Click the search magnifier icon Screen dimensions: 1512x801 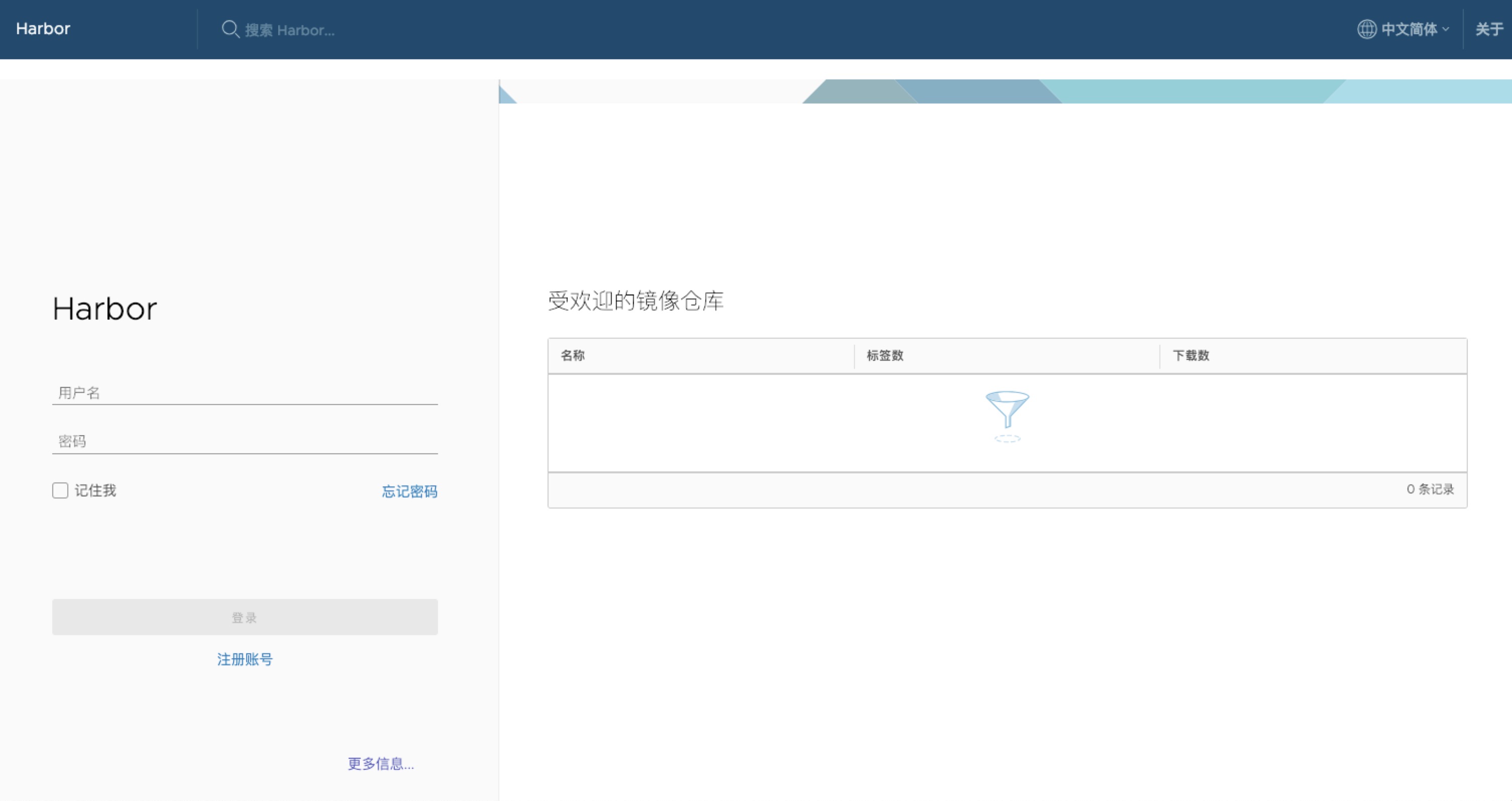pos(230,29)
